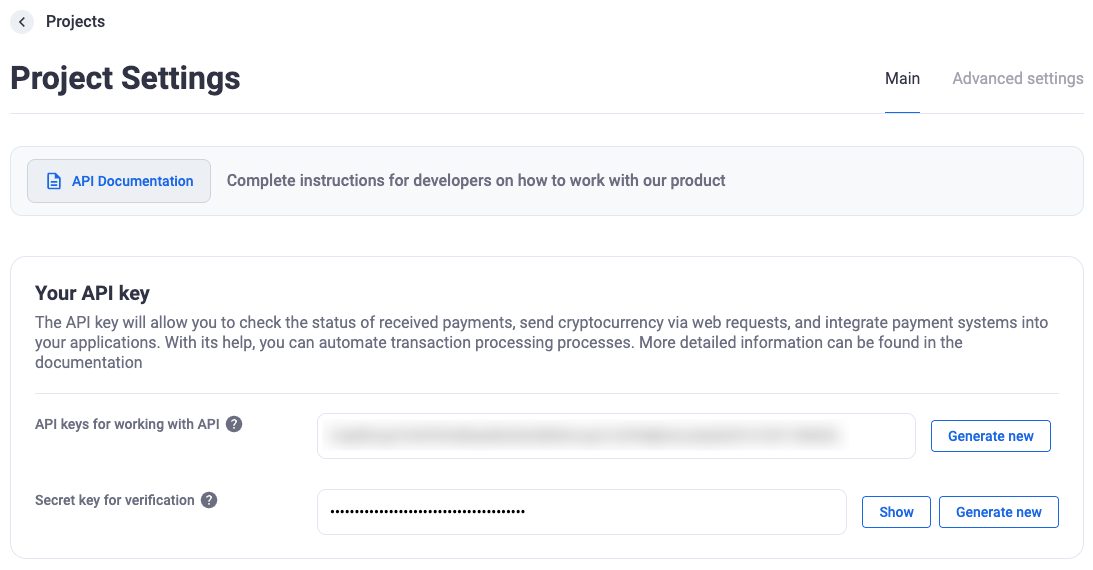This screenshot has width=1093, height=570.
Task: Click the back arrow next to Projects
Action: click(x=22, y=22)
